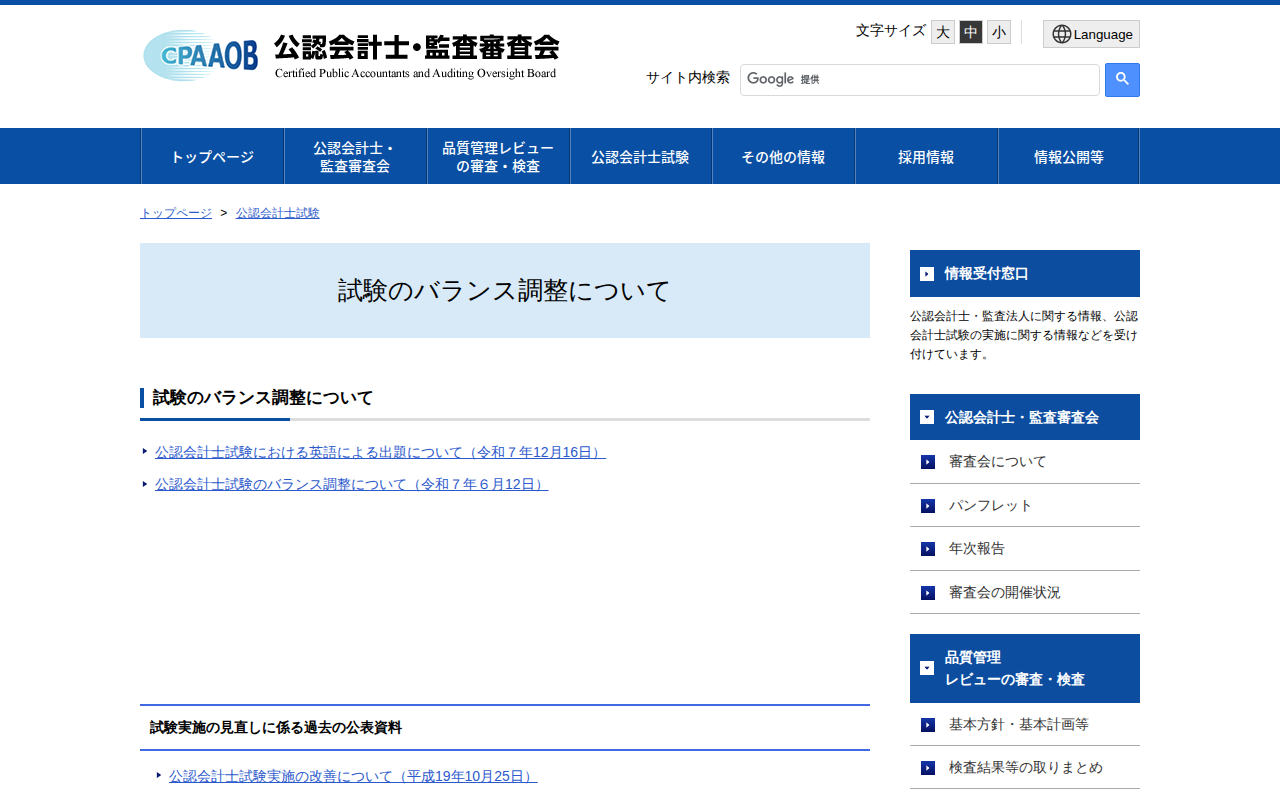Open 情報受付窓口 sidebar header
The height and width of the screenshot is (800, 1280).
pyautogui.click(x=1025, y=273)
